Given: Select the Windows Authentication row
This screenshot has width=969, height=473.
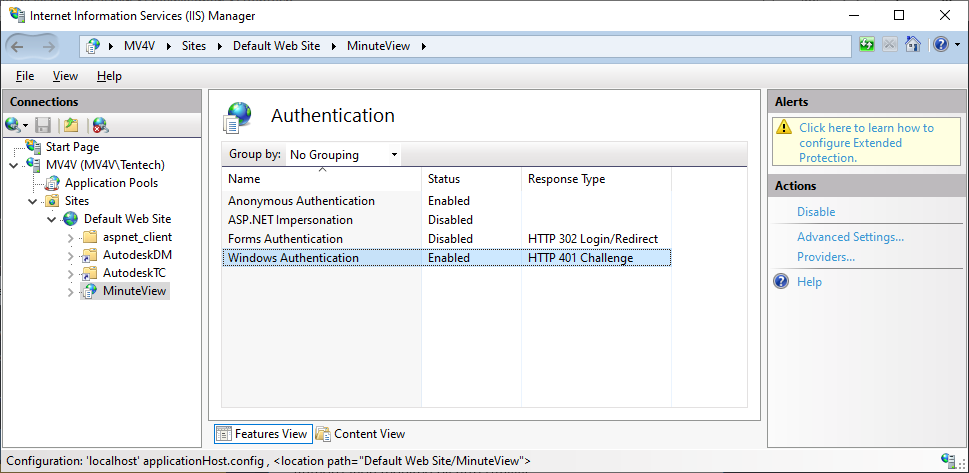Looking at the screenshot, I should (x=446, y=258).
